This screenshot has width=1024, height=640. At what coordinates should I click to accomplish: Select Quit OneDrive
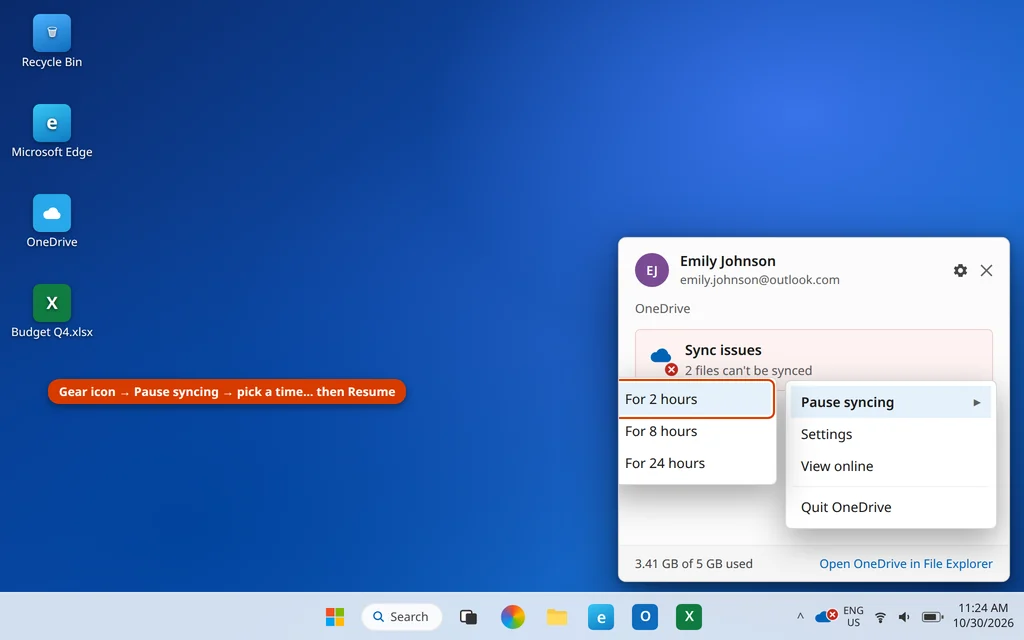tap(891, 507)
